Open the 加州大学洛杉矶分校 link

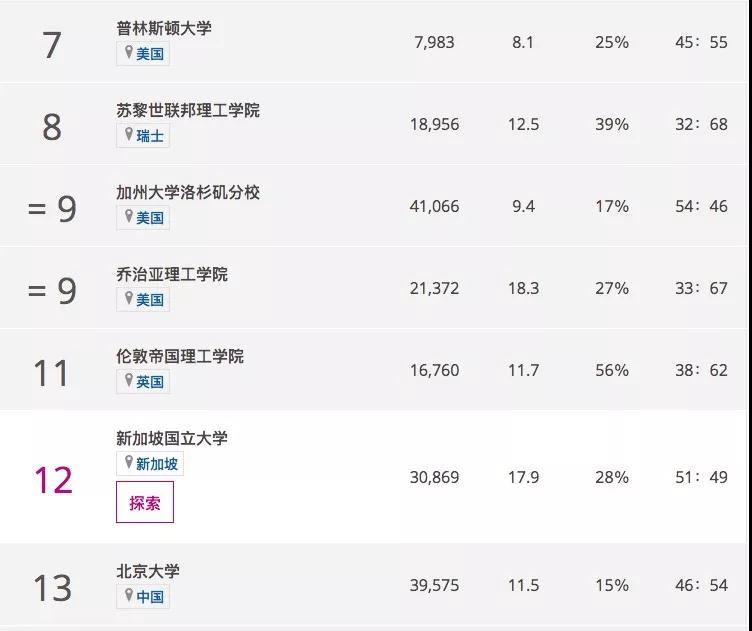[188, 192]
